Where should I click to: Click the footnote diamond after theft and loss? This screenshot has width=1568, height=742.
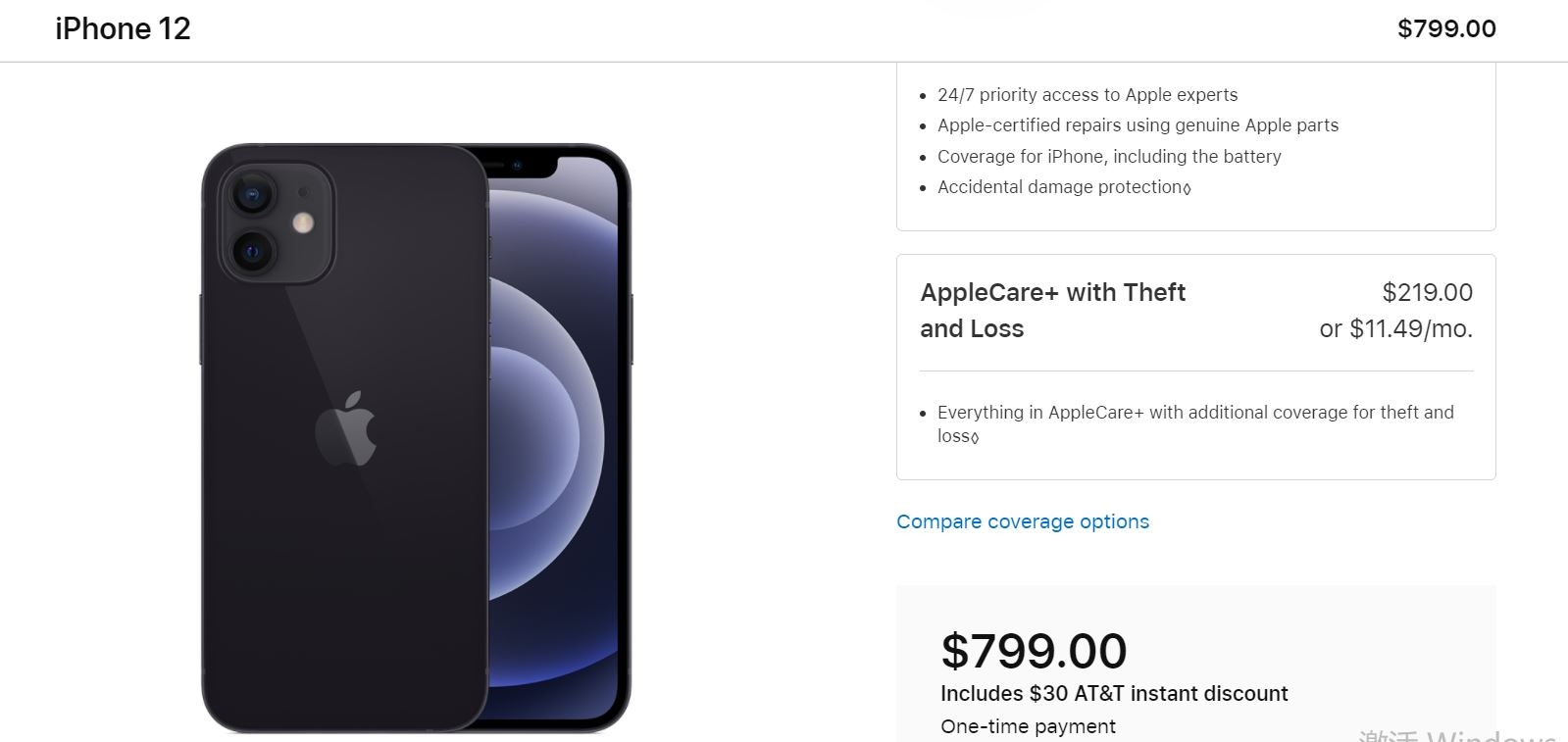pyautogui.click(x=975, y=438)
